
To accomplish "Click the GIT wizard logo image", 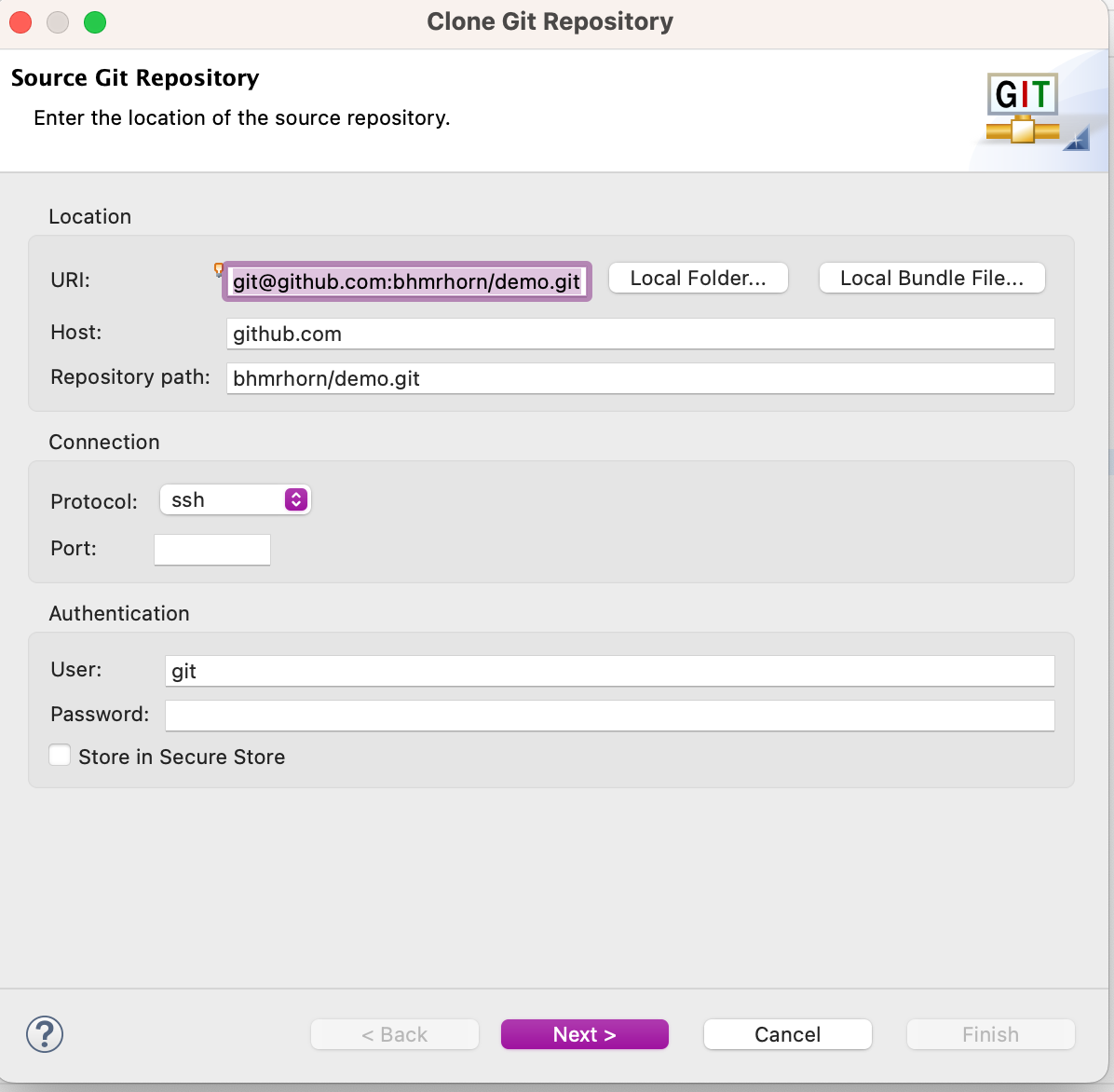I will click(1023, 108).
